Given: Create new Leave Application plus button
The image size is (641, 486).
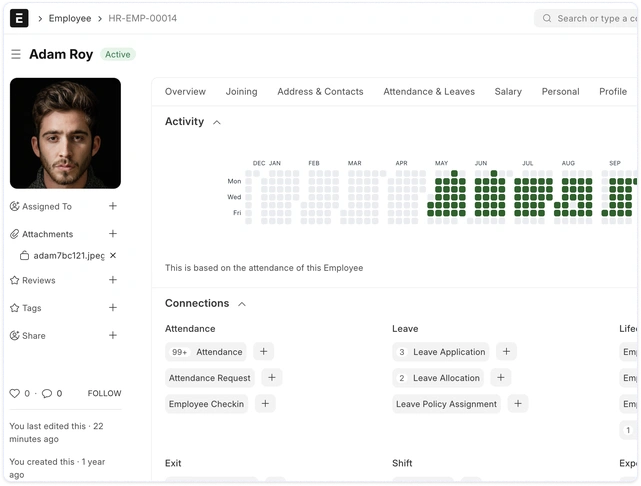Looking at the screenshot, I should click(506, 352).
